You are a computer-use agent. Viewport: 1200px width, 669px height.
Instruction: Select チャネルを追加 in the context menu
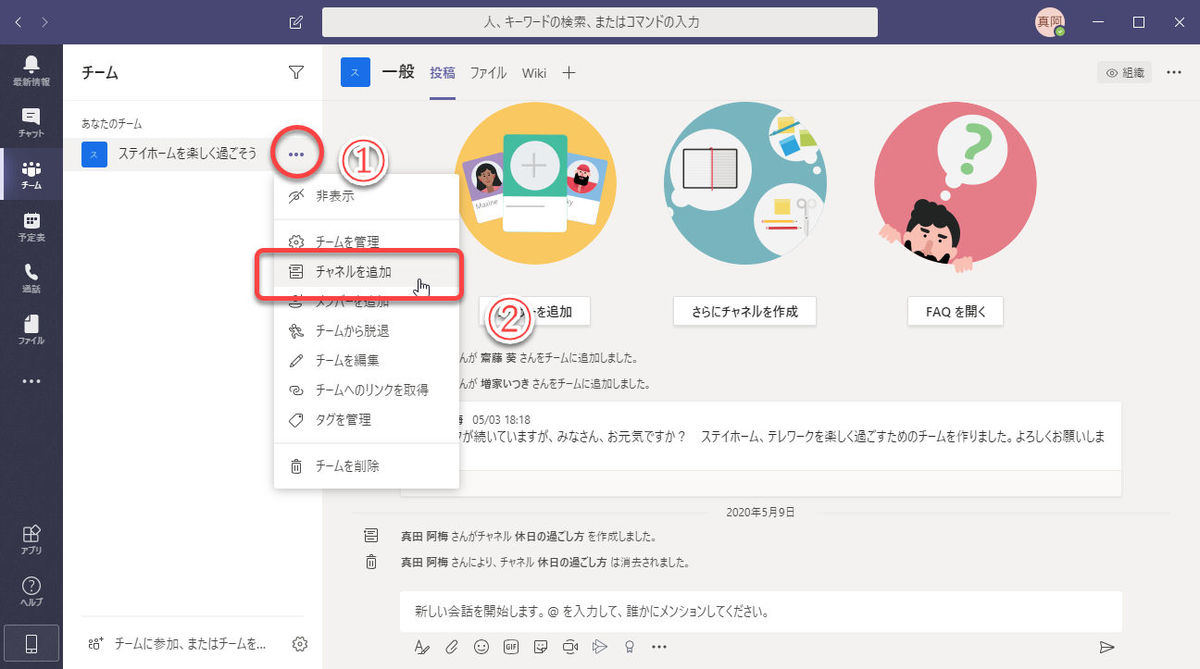pos(366,272)
